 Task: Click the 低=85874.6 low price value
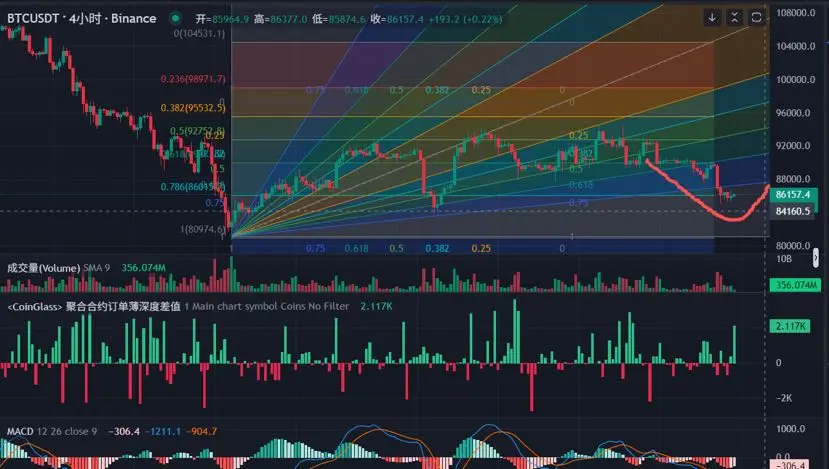point(338,19)
